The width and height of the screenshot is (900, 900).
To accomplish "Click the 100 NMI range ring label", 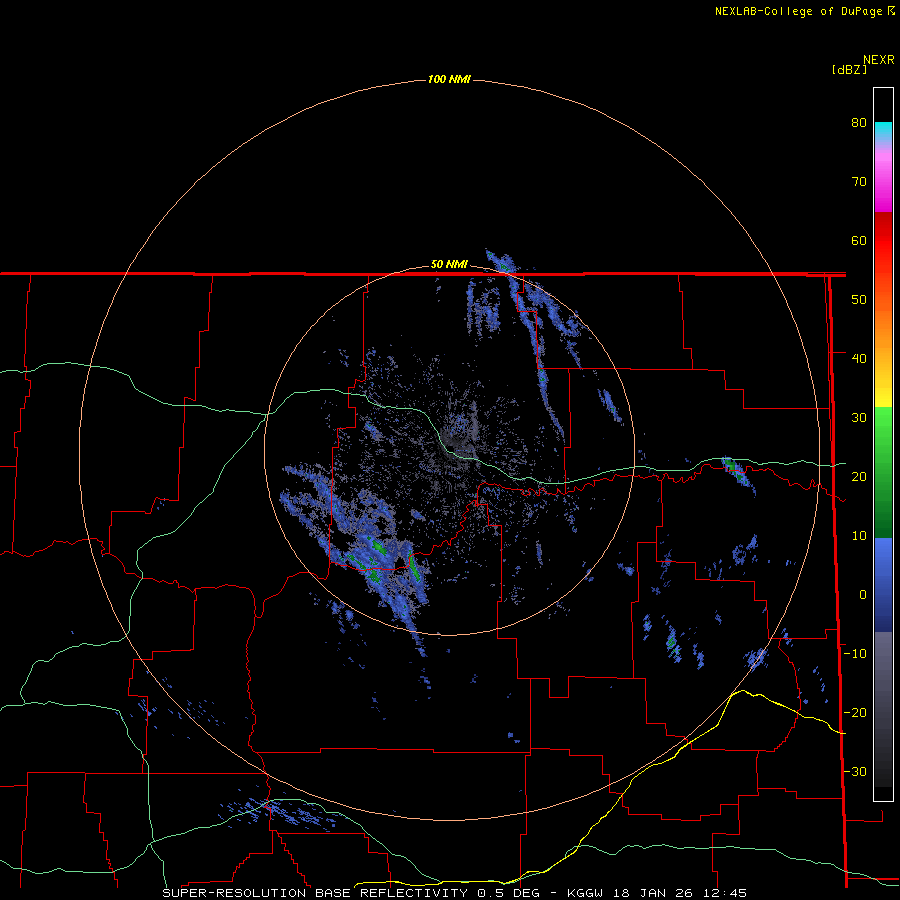I will click(x=449, y=79).
